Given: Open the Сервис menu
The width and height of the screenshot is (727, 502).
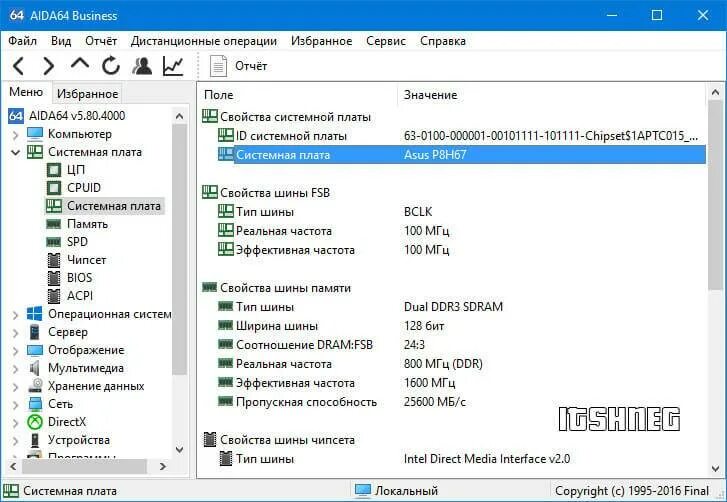Looking at the screenshot, I should coord(386,41).
